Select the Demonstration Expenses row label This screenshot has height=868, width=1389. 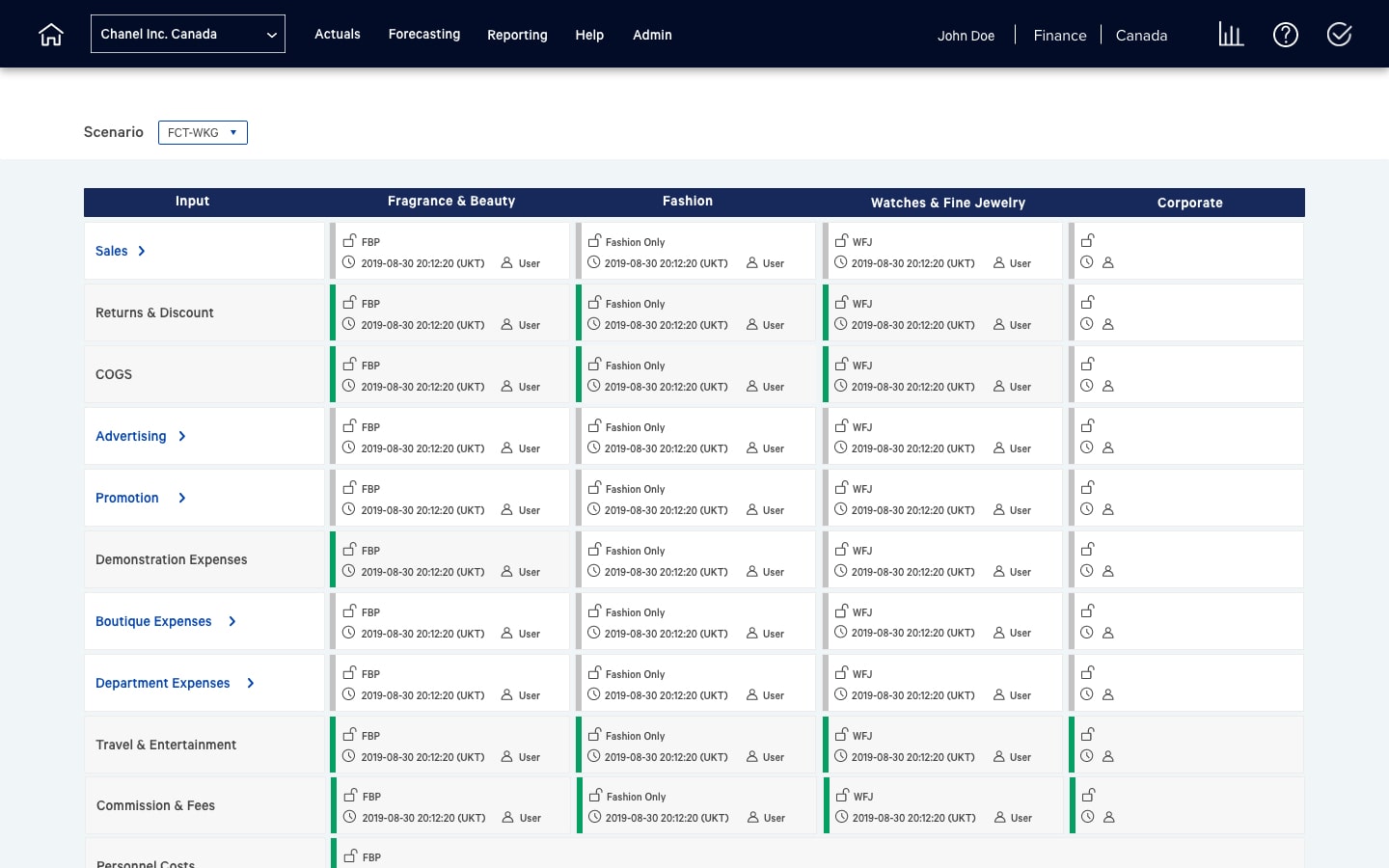(171, 559)
